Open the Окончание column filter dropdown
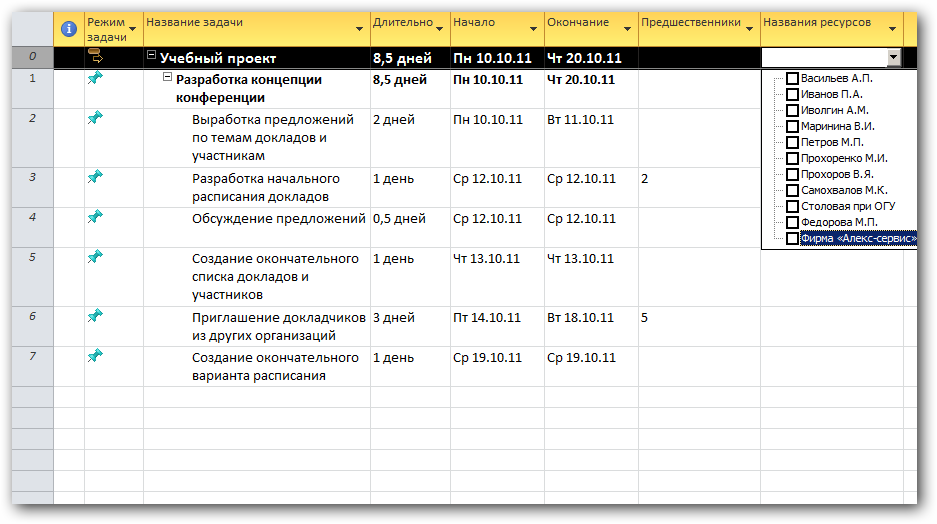 pos(627,29)
